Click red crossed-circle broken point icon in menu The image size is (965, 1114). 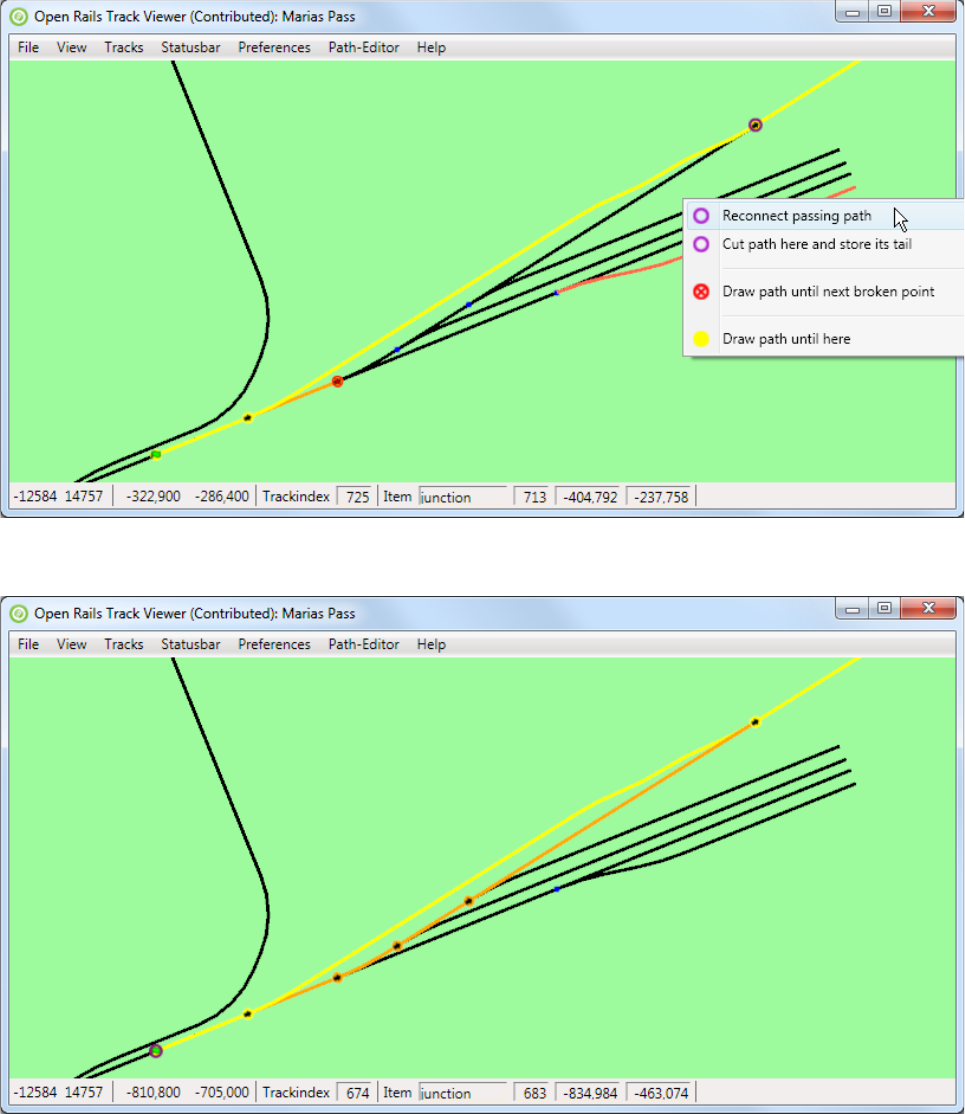click(701, 292)
